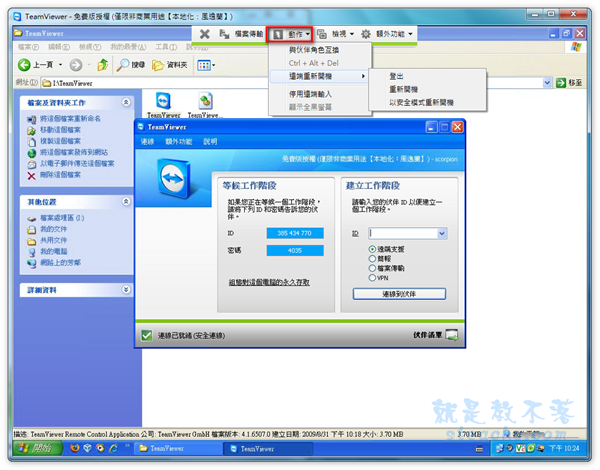Open 共用文件 Shared Documents link
Screen dimensions: 600x470
(54, 240)
